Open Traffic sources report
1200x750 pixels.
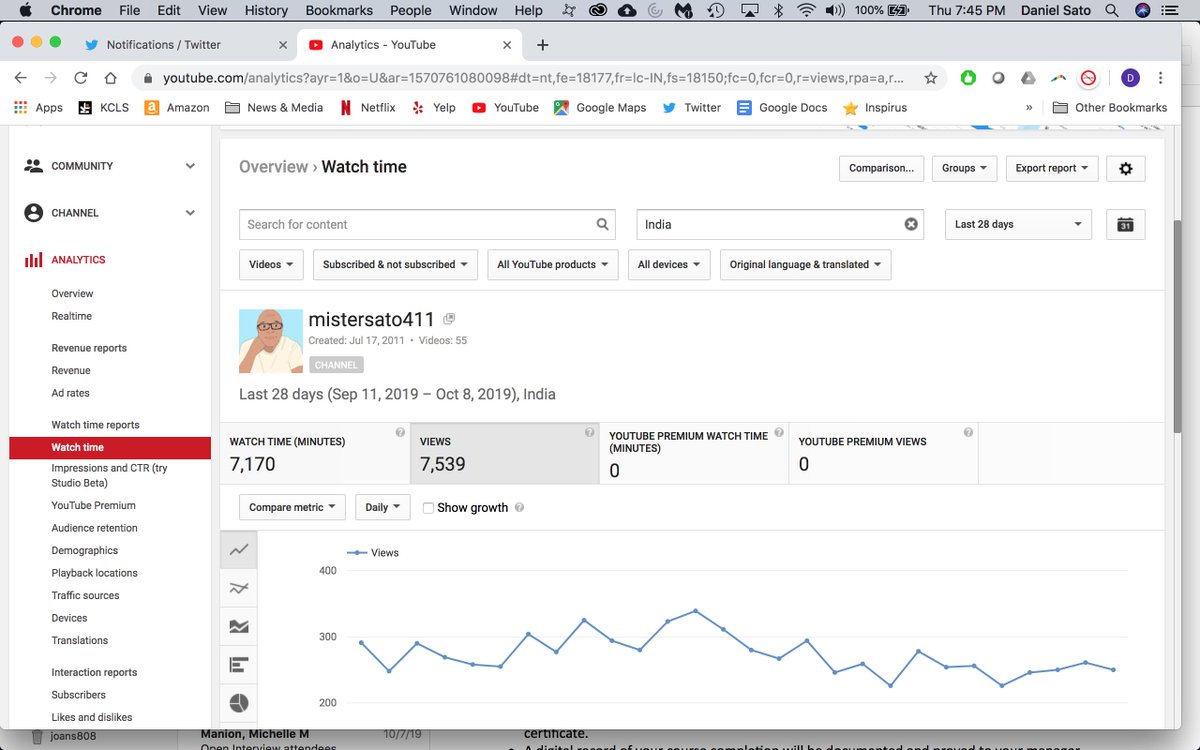tap(85, 596)
